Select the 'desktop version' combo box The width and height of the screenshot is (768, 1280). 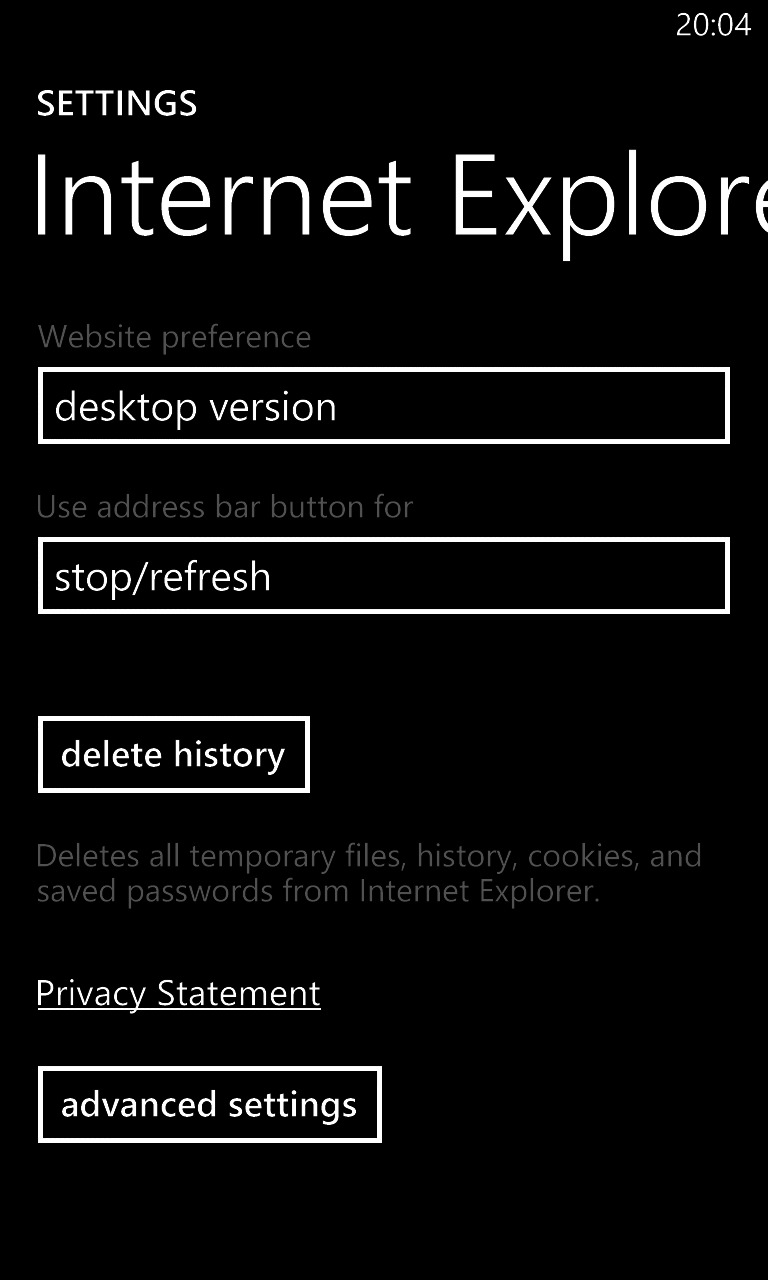tap(383, 406)
